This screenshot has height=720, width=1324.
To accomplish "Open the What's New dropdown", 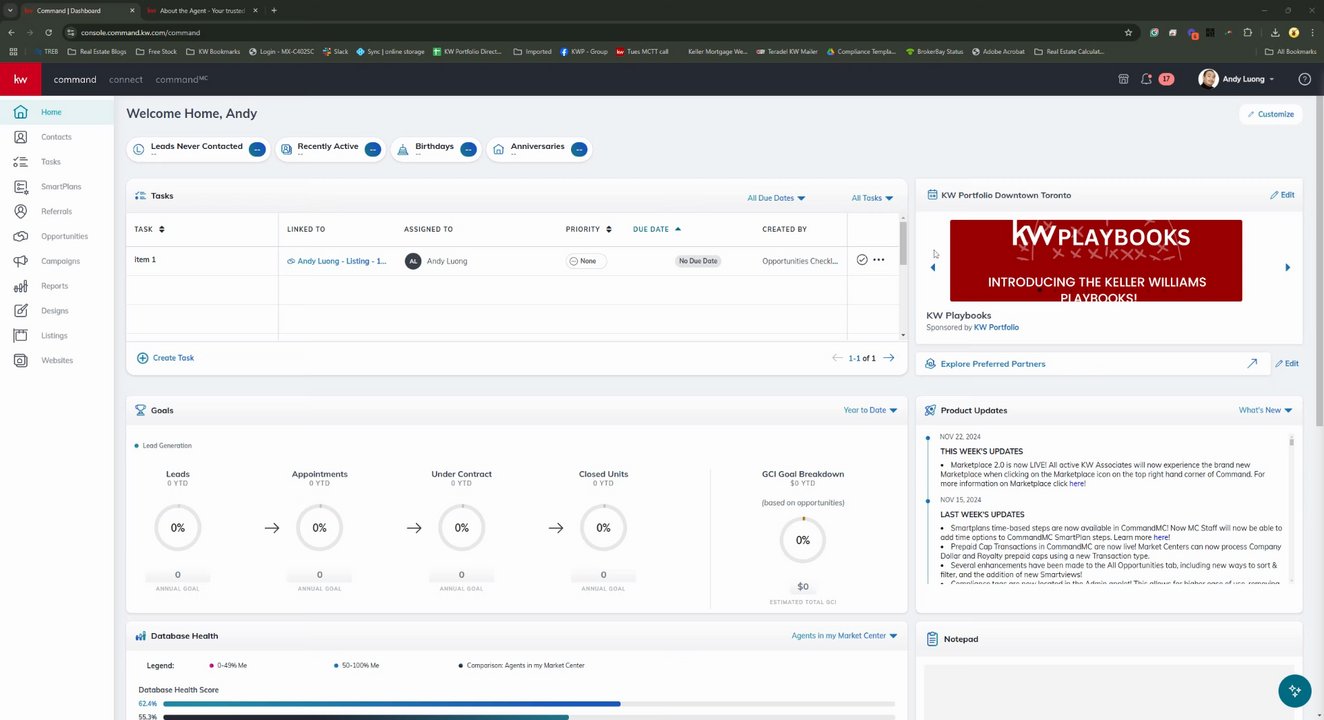I will pos(1265,410).
